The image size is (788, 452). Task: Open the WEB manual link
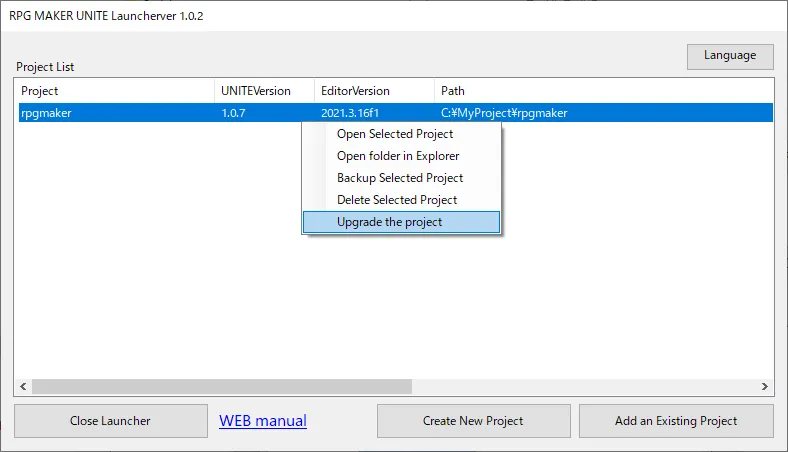pos(263,421)
